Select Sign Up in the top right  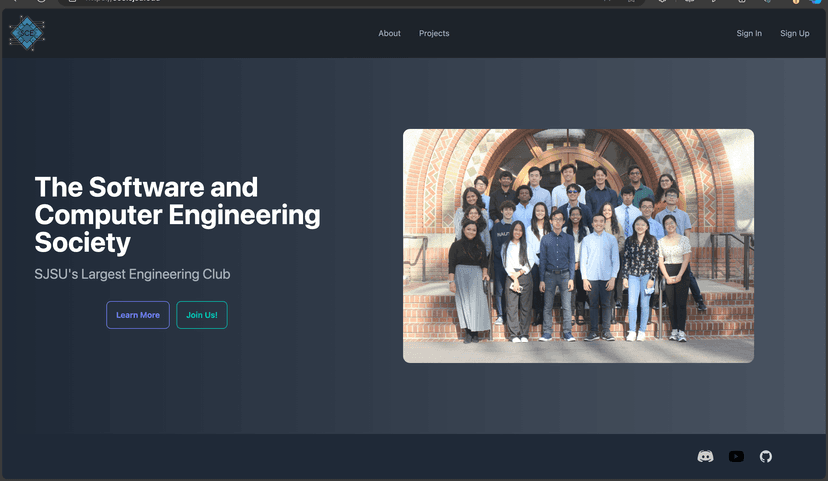(x=795, y=33)
